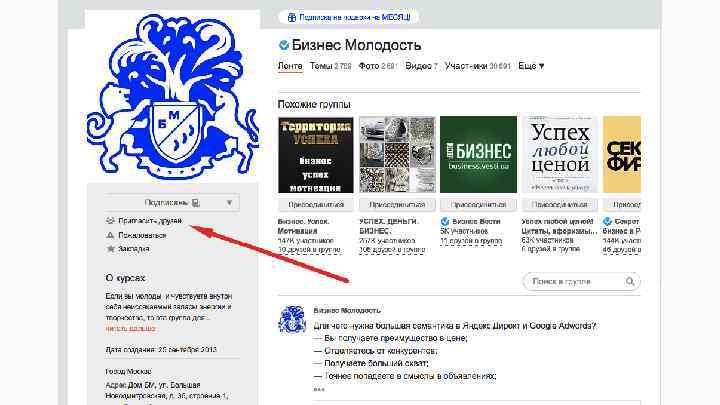Open the group's blue crest logo
Viewport: 720px width, 405px height.
[173, 96]
